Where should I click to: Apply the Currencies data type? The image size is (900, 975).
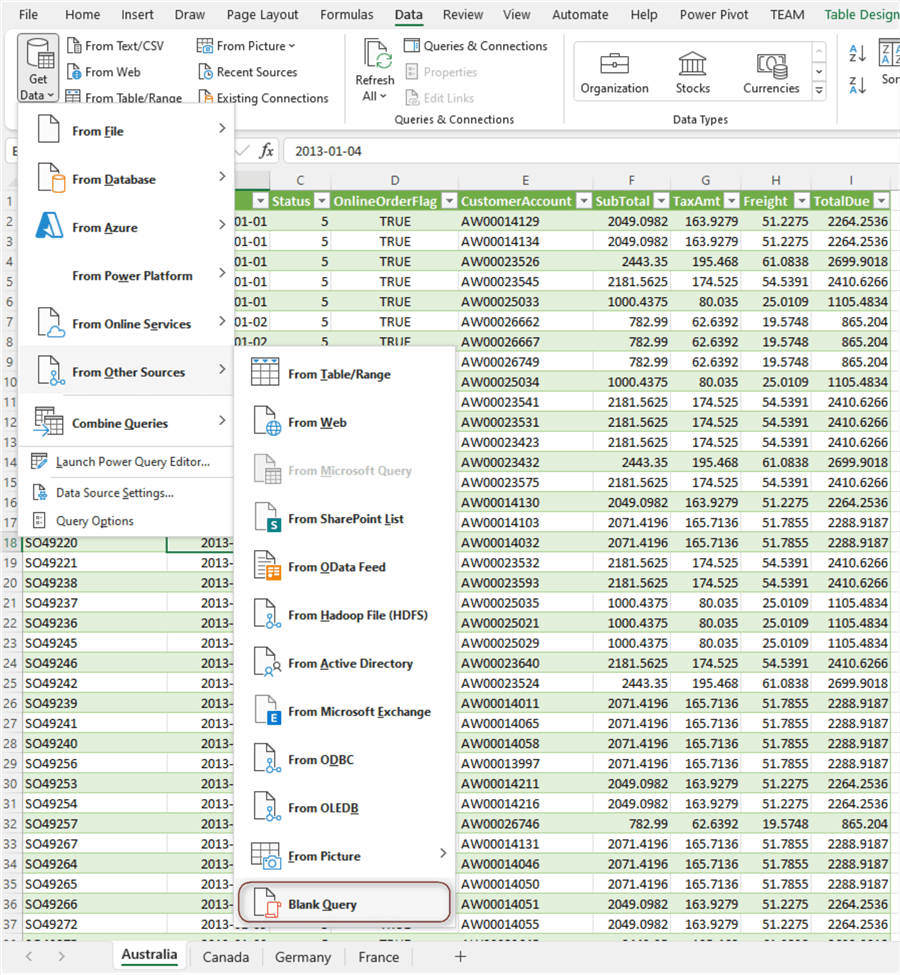(x=770, y=70)
